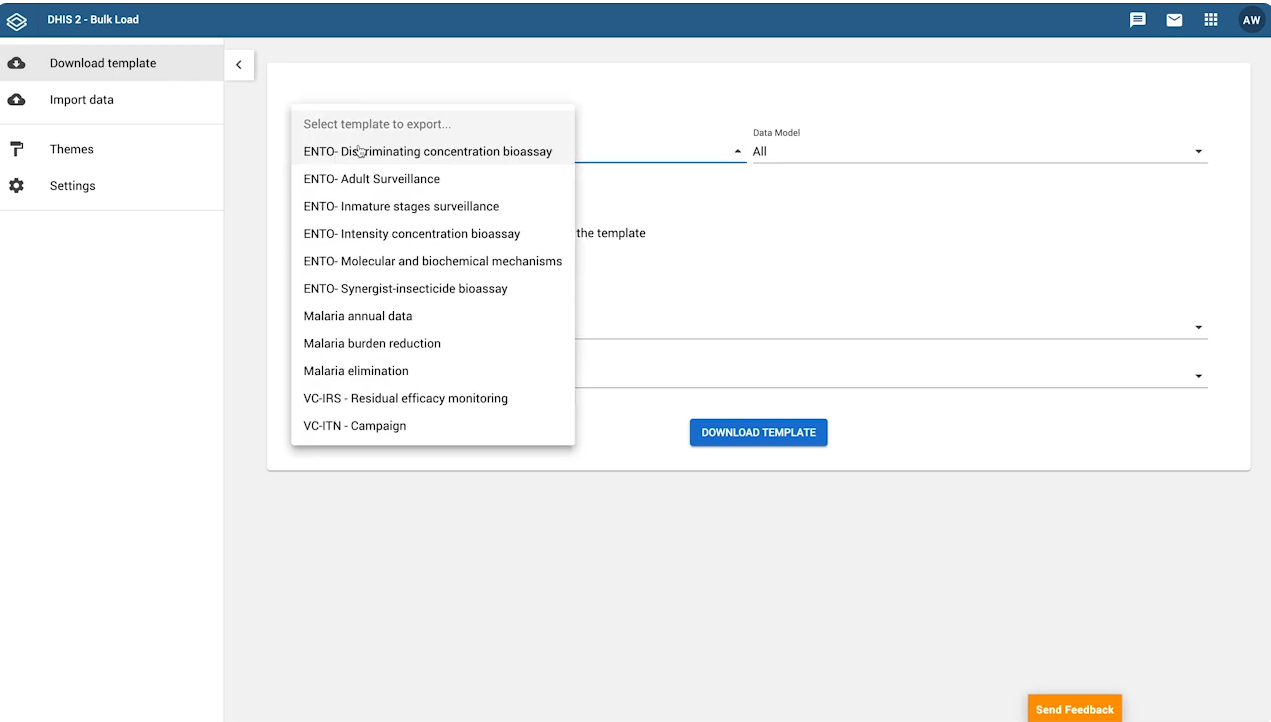The width and height of the screenshot is (1271, 722).
Task: Click the Themes paint roller icon
Action: pos(17,148)
